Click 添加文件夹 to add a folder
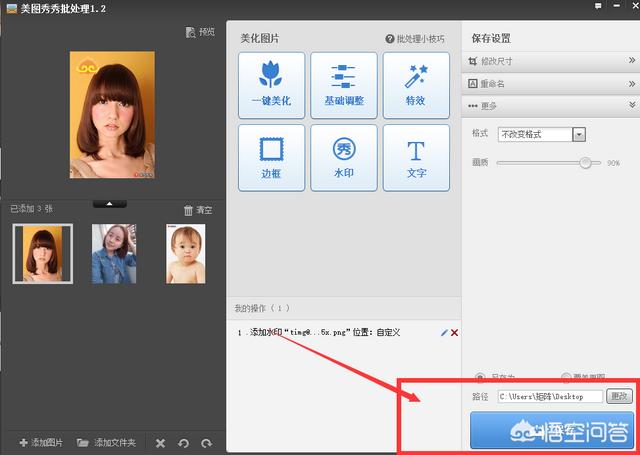Screen dimensions: 640x455 pyautogui.click(x=106, y=442)
